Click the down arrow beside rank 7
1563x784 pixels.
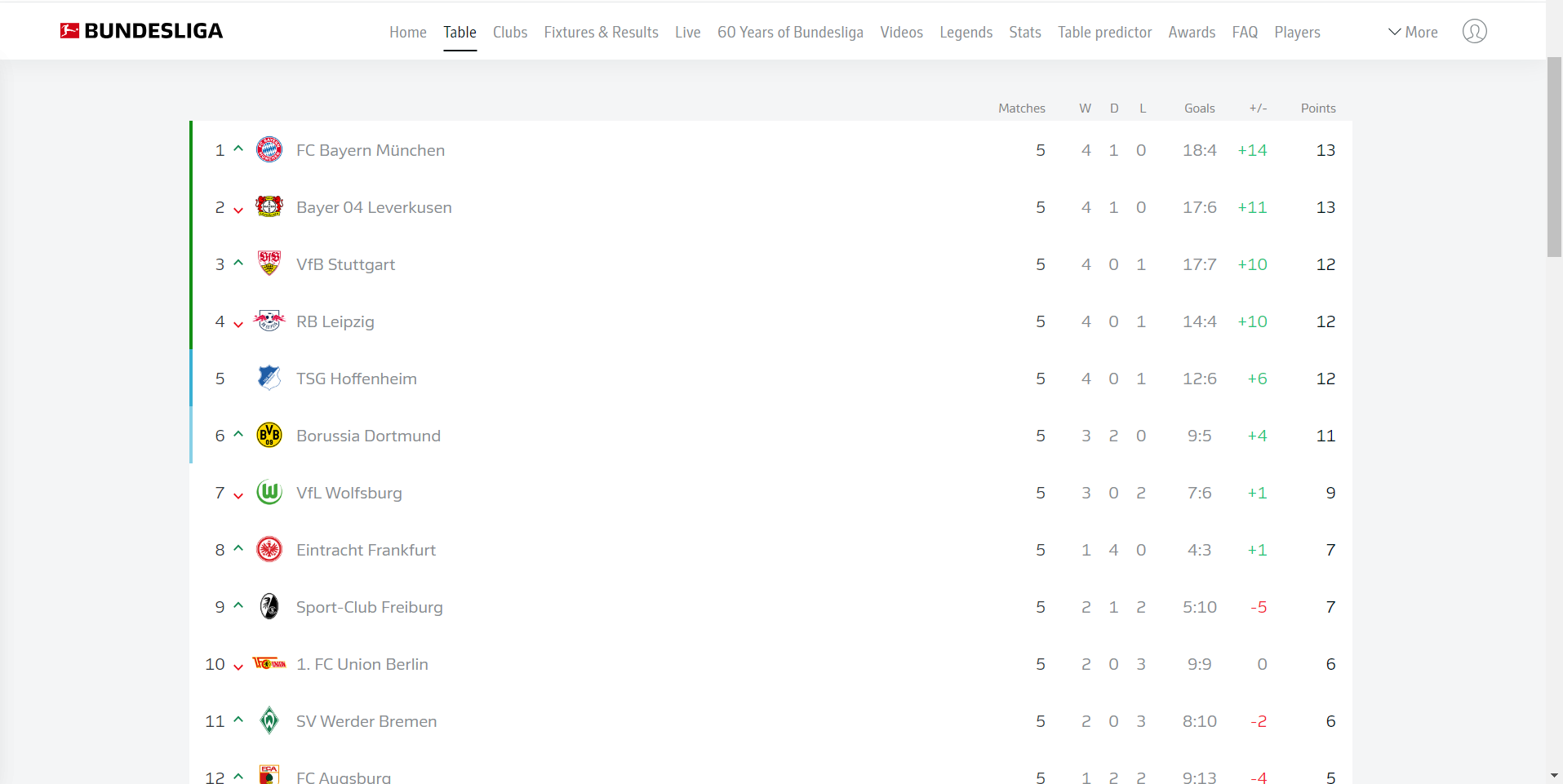pos(238,496)
